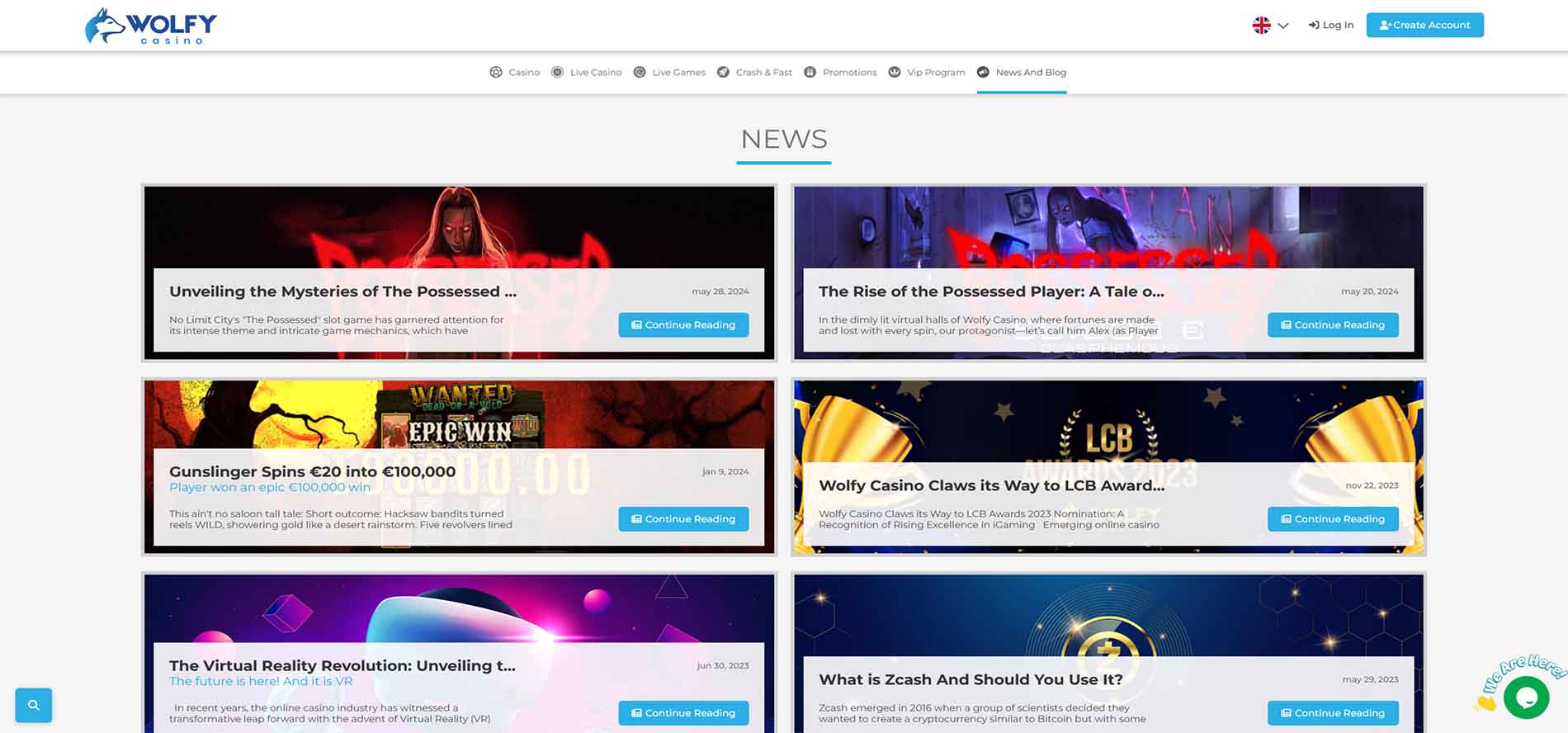Open Wolfy Casino Claws its Way headline
1568x733 pixels.
click(991, 485)
